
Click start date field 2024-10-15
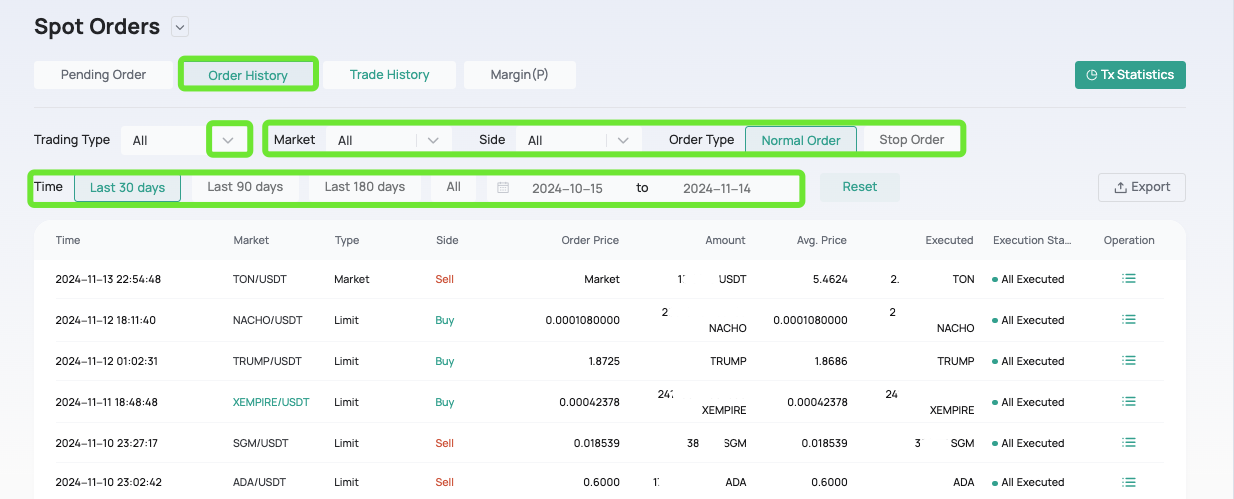coord(567,188)
